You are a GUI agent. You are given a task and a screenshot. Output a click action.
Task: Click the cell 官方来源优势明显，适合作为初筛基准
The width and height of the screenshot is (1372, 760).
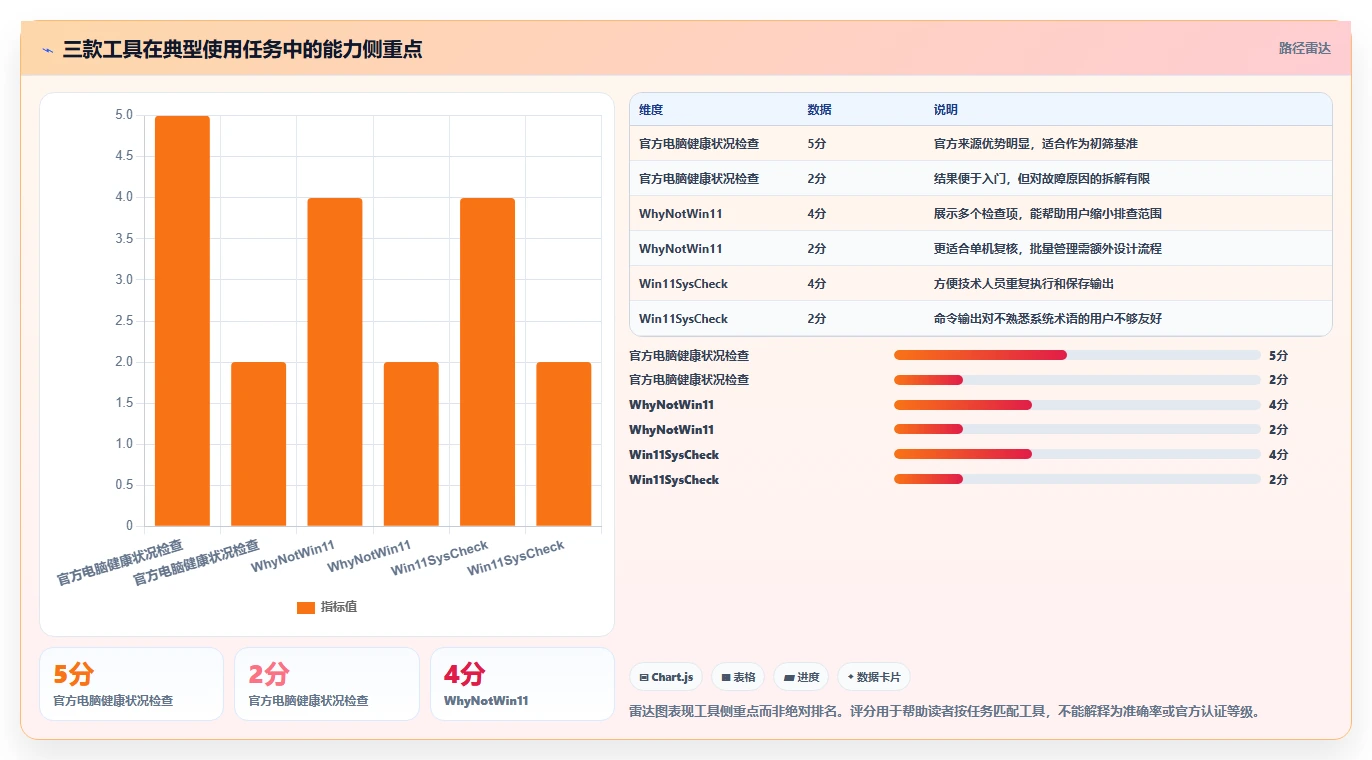coord(1036,144)
